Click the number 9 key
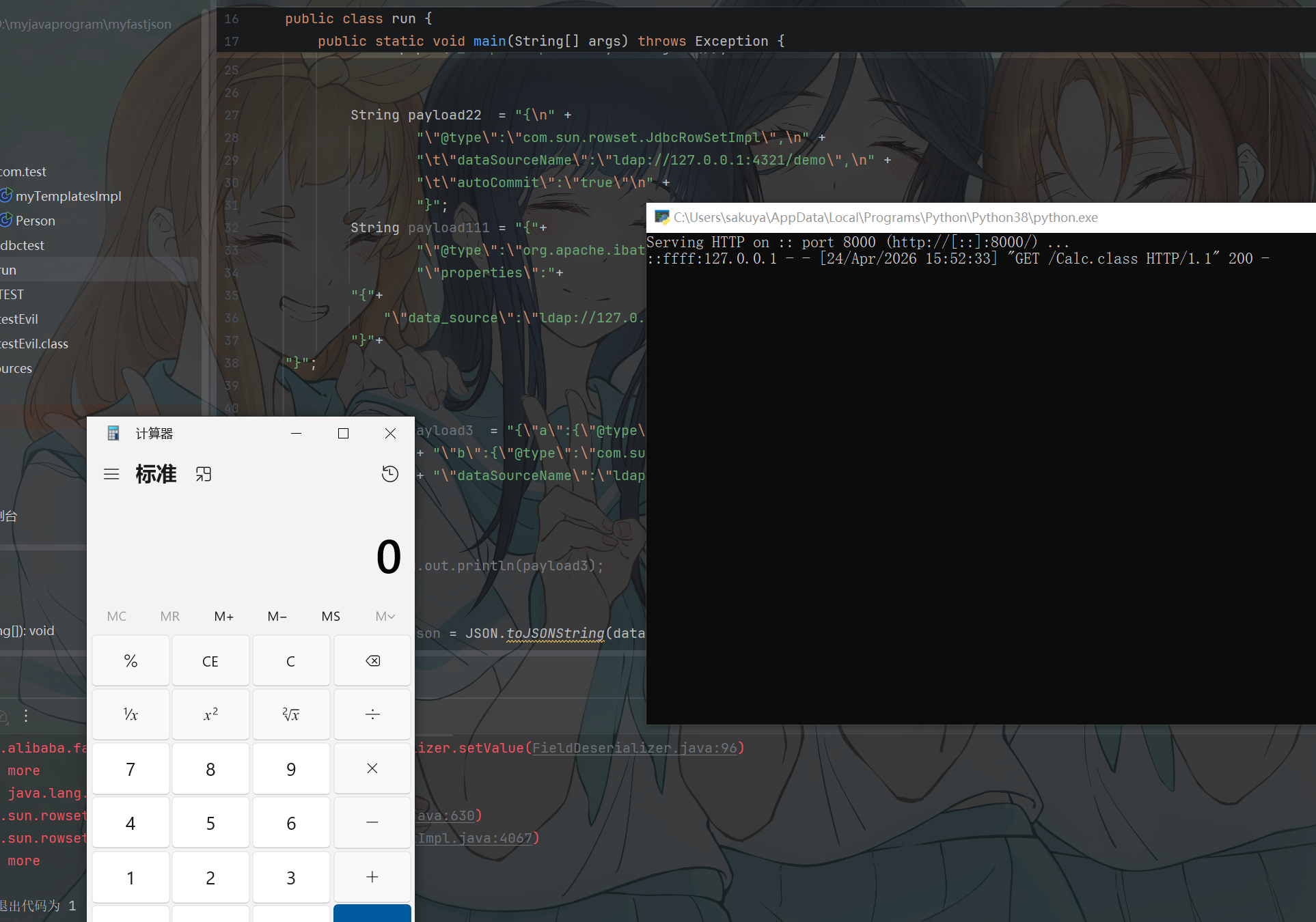Screen dimensions: 1316x922 tap(291, 769)
